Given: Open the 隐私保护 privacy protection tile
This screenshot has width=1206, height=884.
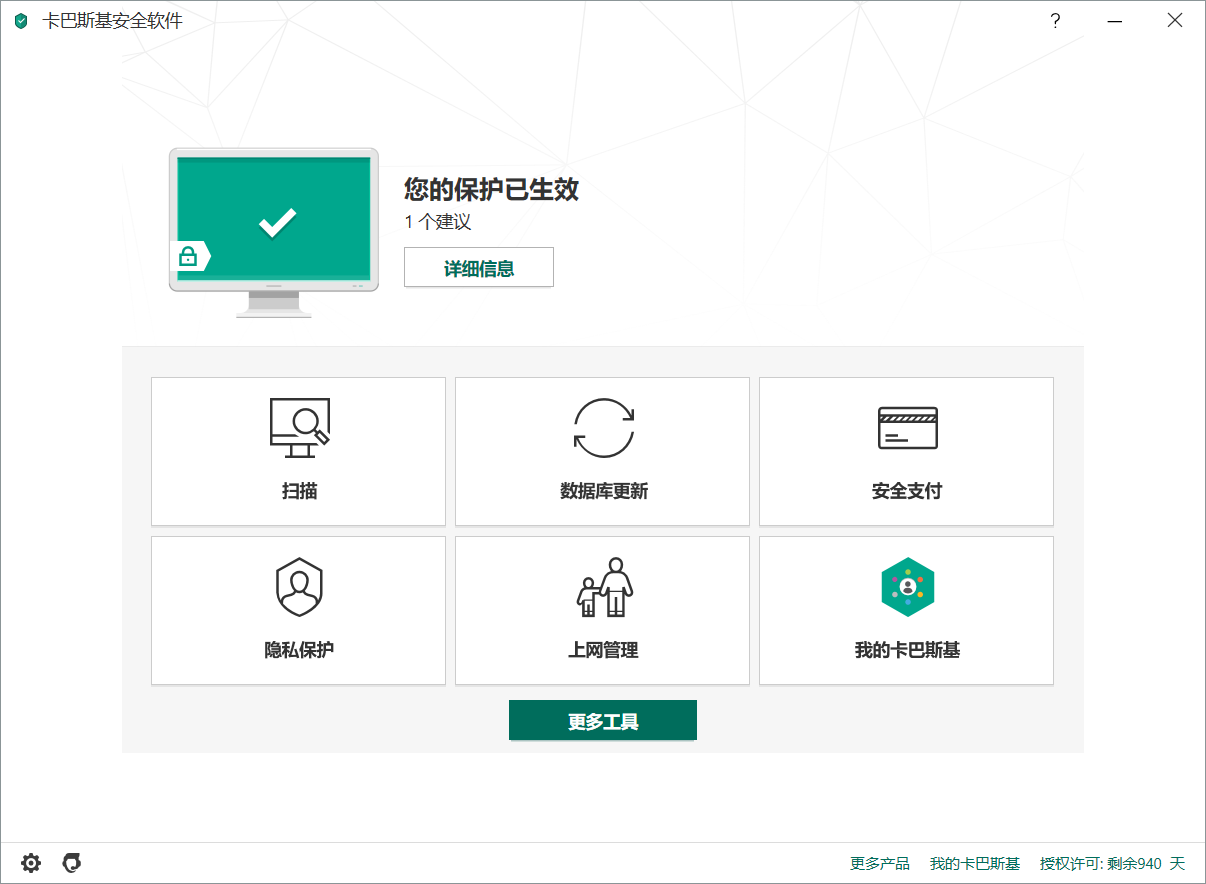Looking at the screenshot, I should point(298,610).
